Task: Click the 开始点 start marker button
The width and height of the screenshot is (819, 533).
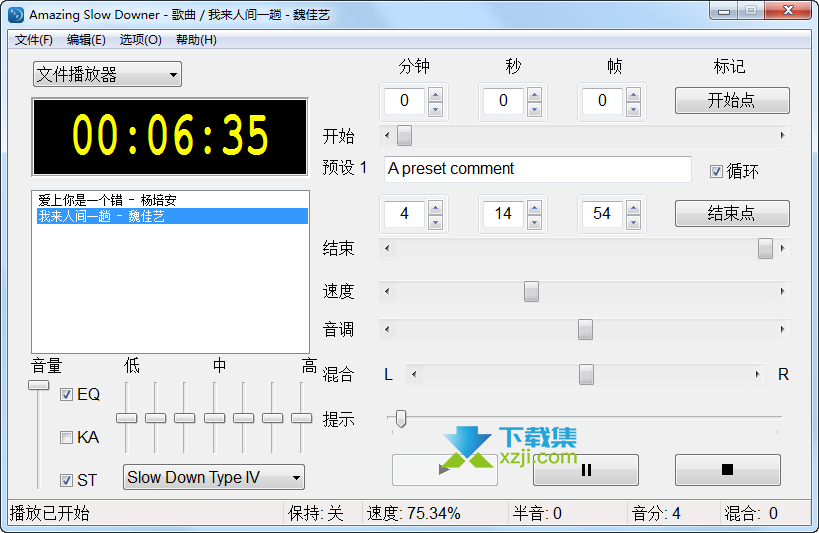Action: pos(732,100)
